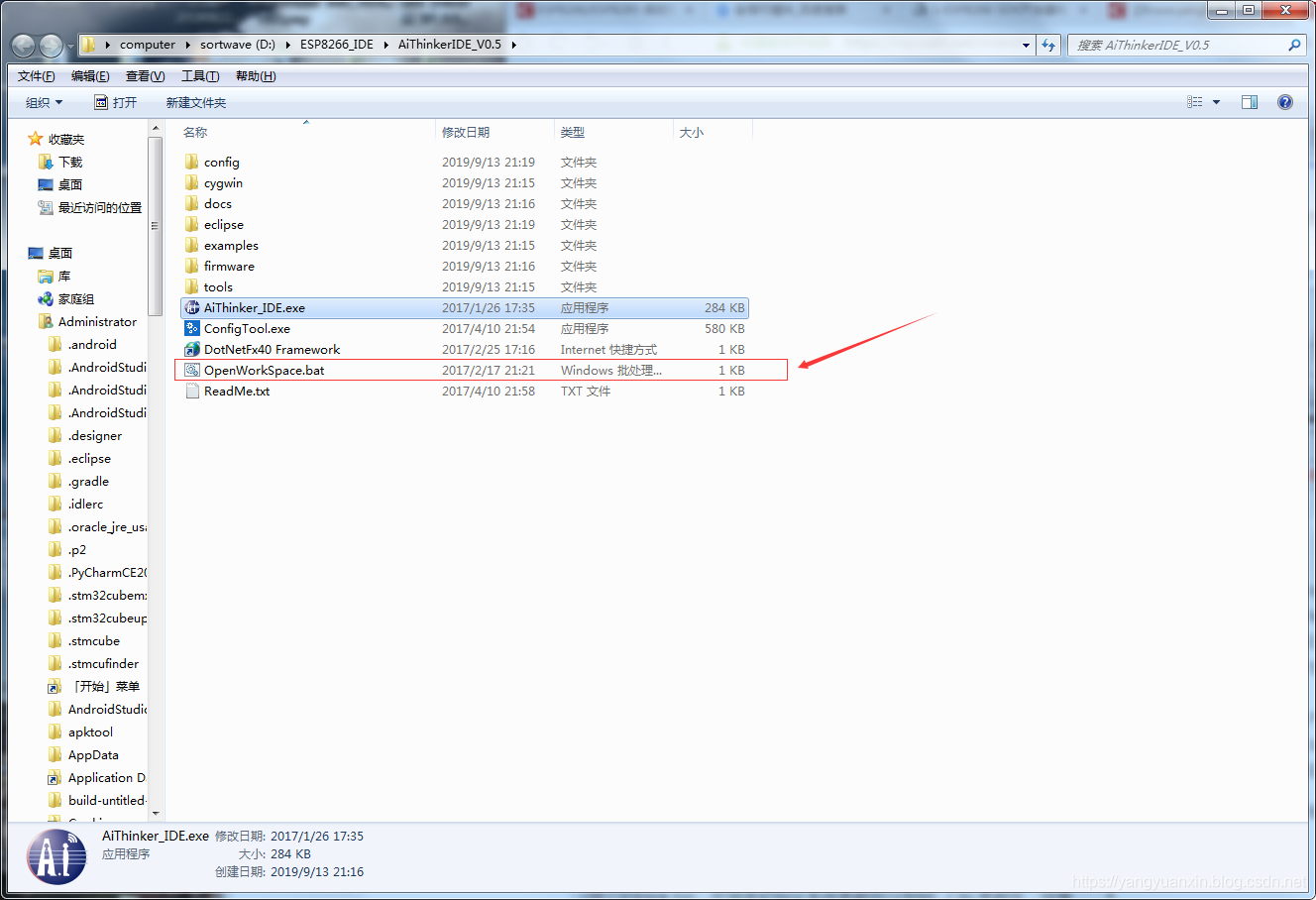The height and width of the screenshot is (900, 1316).
Task: Click the refresh icon beside address bar
Action: (1048, 45)
